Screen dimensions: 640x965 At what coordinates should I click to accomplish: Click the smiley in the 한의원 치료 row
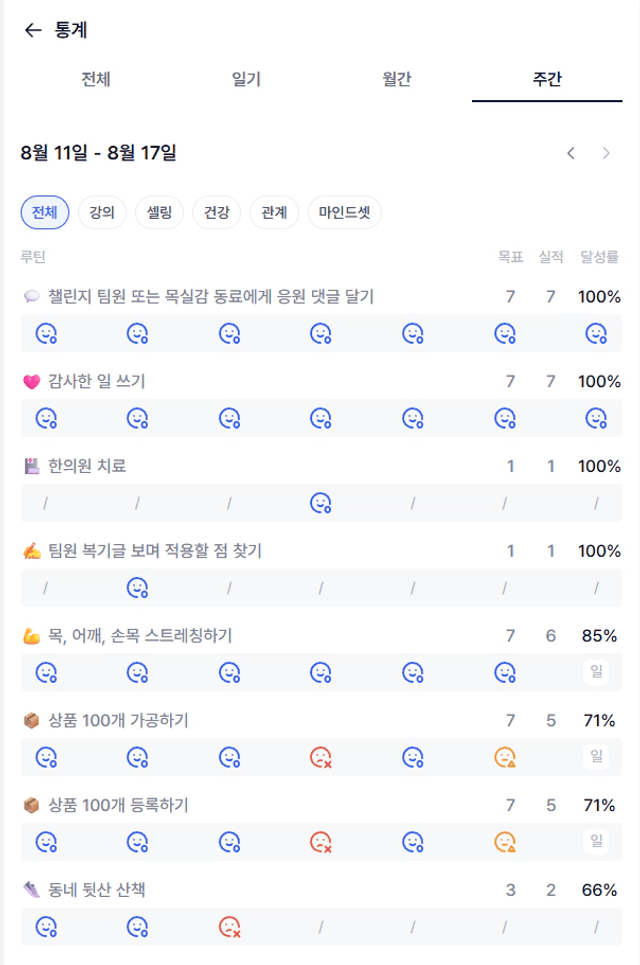tap(321, 503)
